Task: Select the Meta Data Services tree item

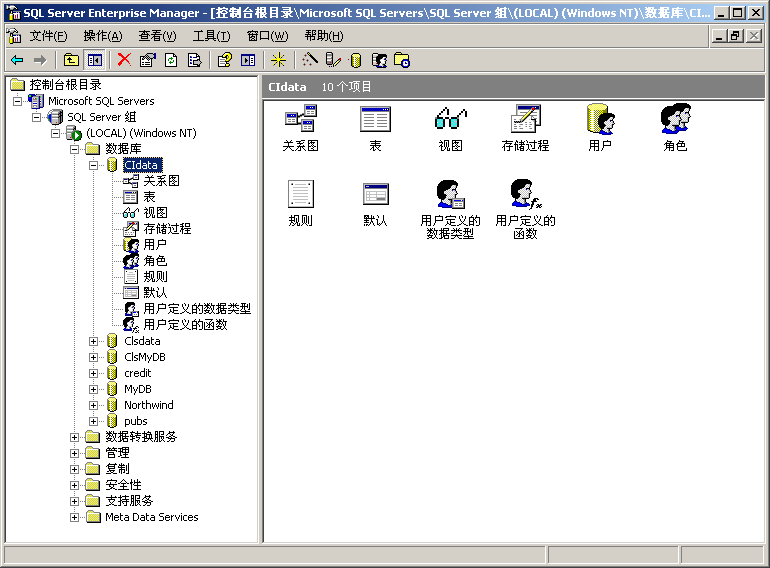Action: click(152, 517)
